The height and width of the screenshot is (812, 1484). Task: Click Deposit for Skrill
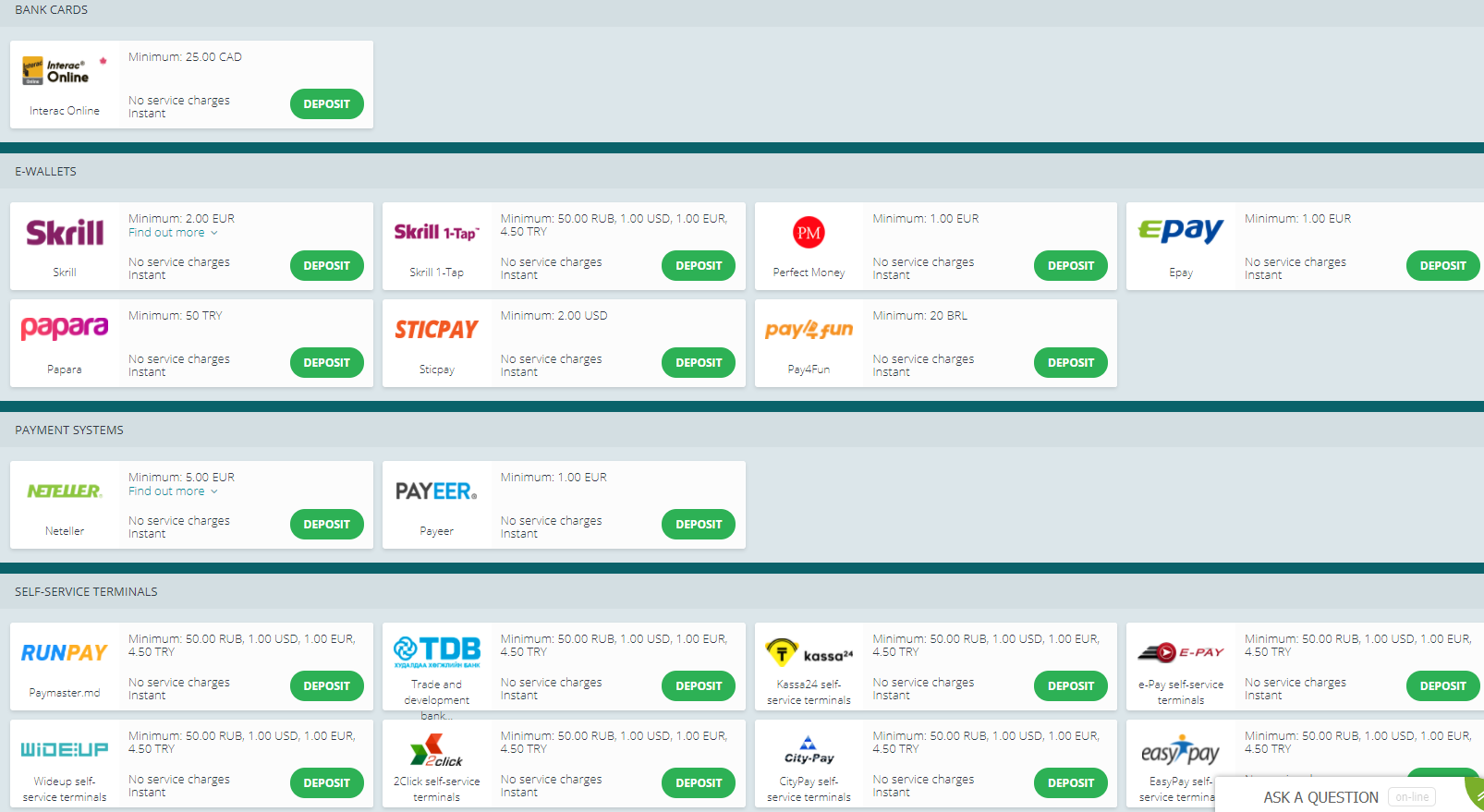pyautogui.click(x=327, y=266)
